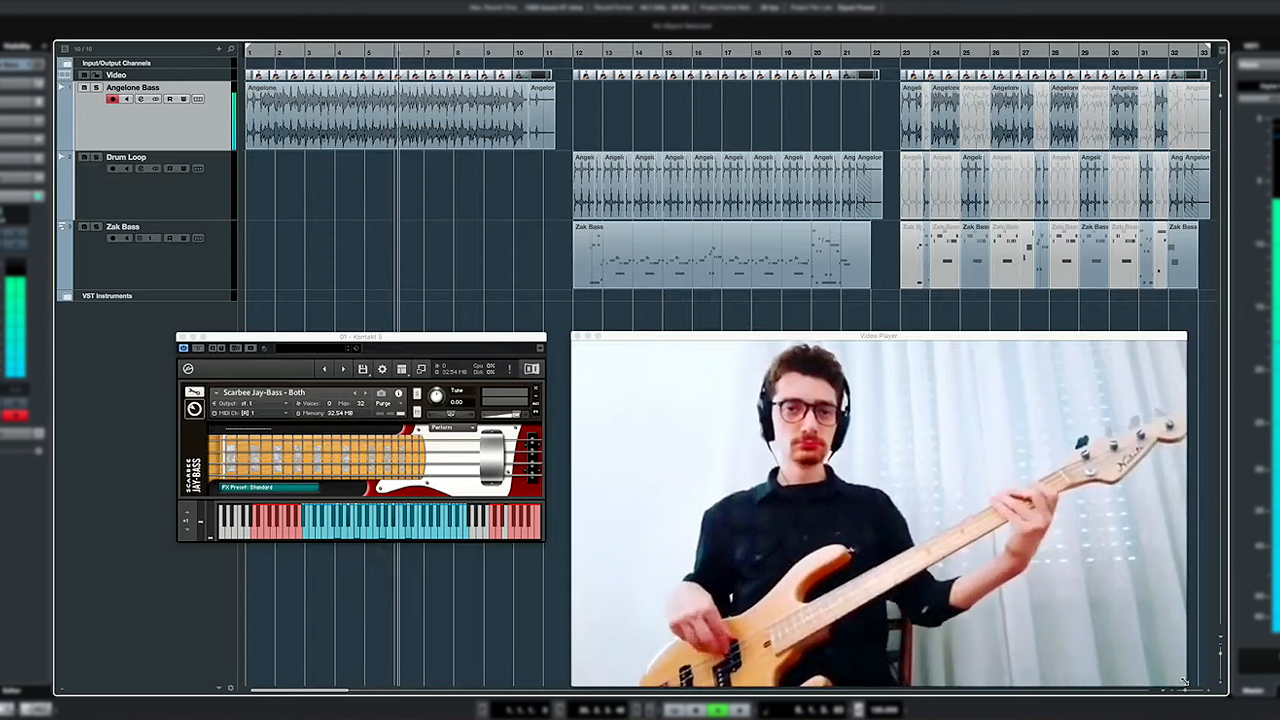
Task: Solo the Drum Loop track
Action: click(96, 157)
